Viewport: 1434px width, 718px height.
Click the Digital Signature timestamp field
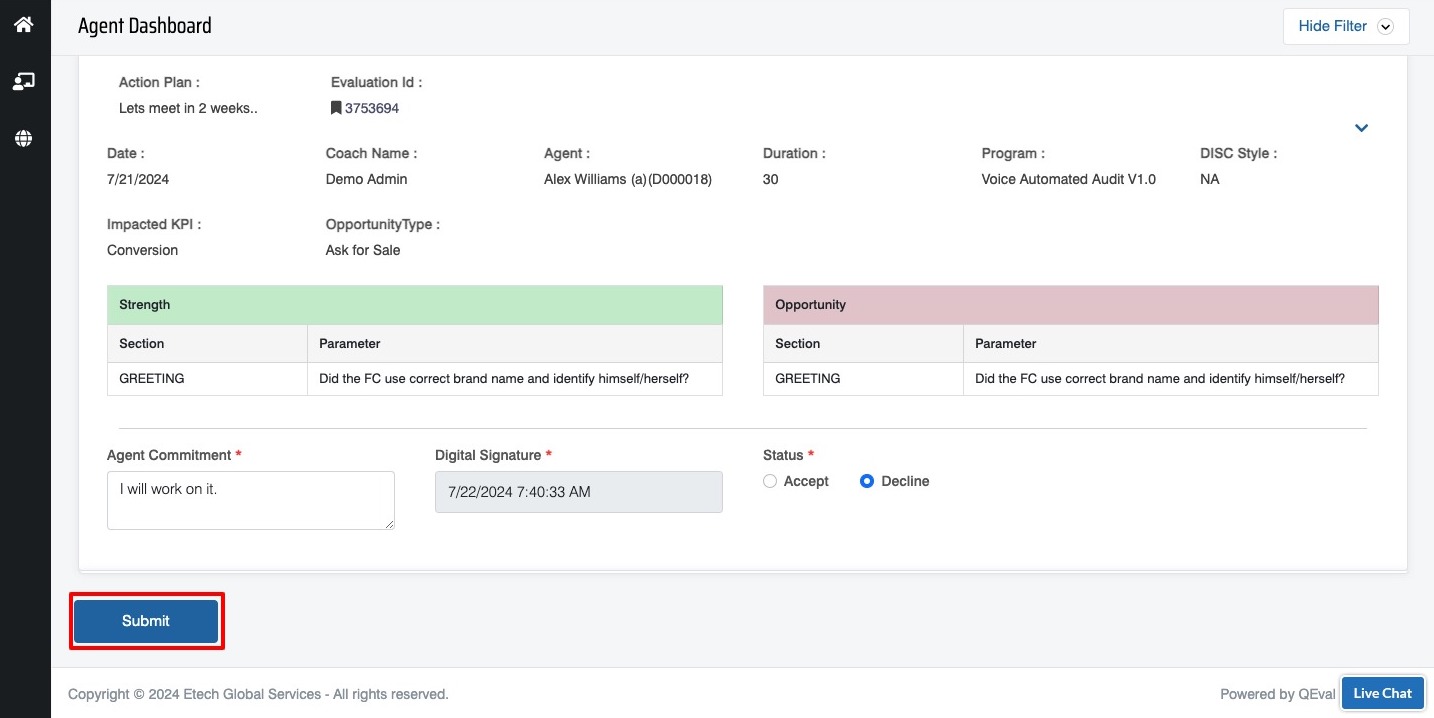point(578,492)
